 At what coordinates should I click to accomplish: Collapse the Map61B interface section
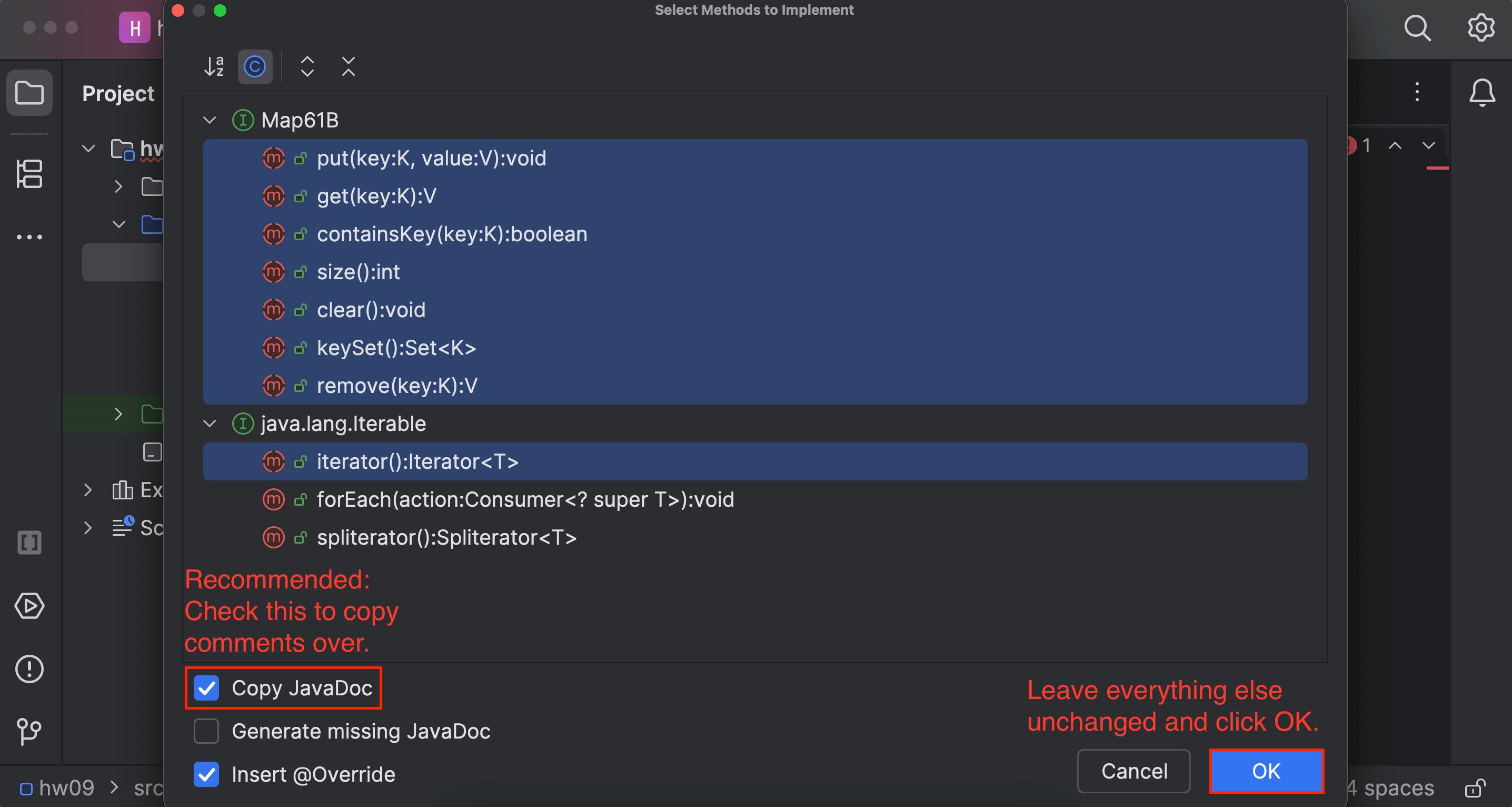[x=209, y=120]
